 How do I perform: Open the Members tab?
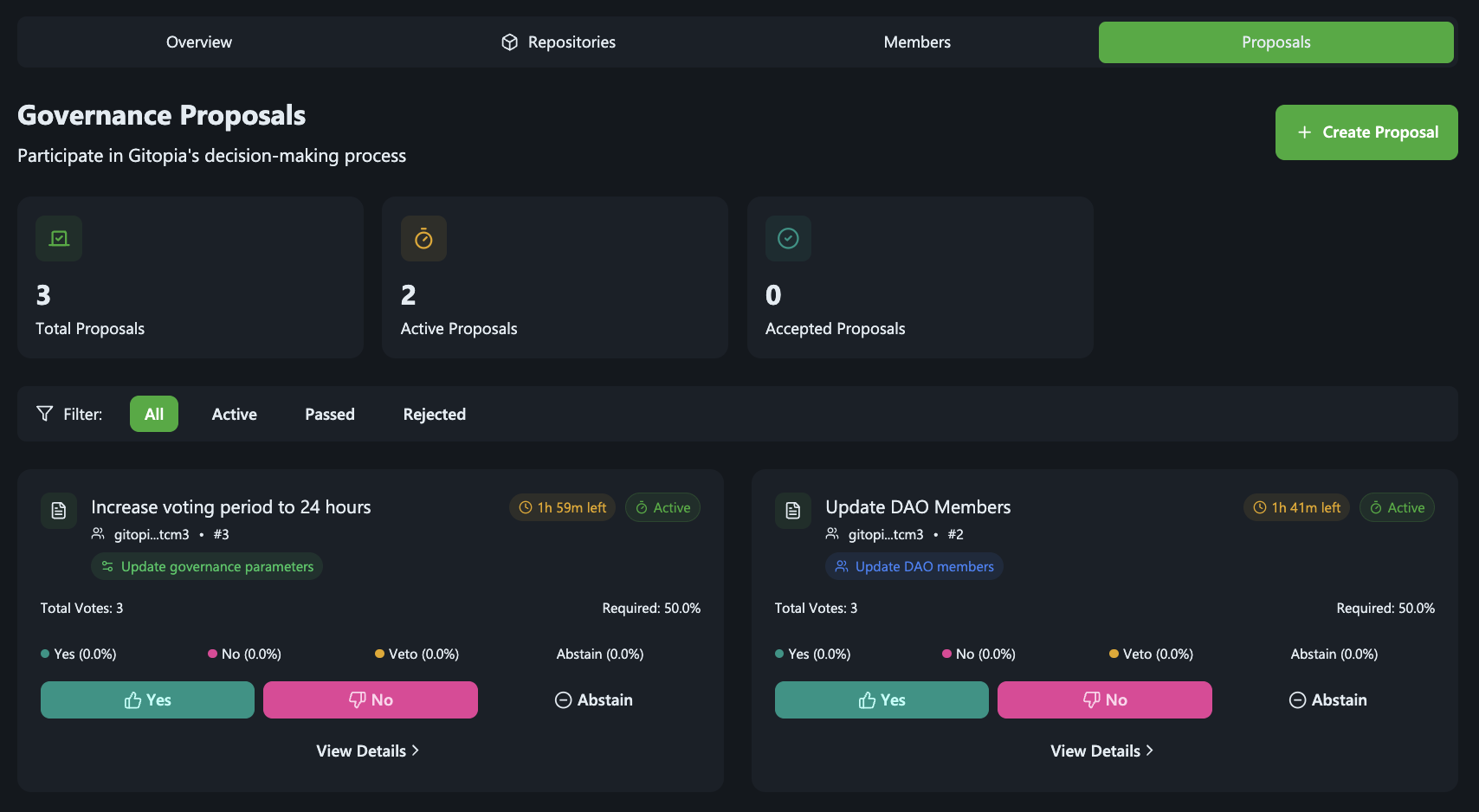click(x=917, y=42)
